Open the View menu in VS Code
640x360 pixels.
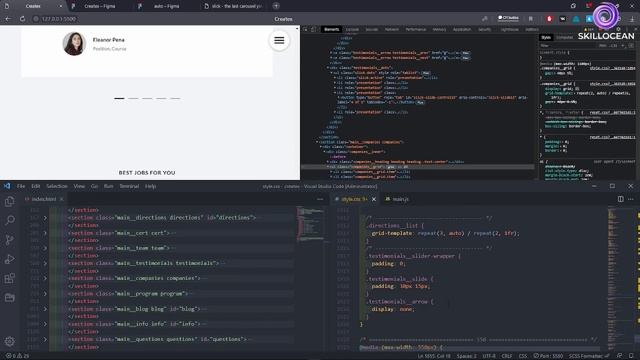(x=79, y=186)
